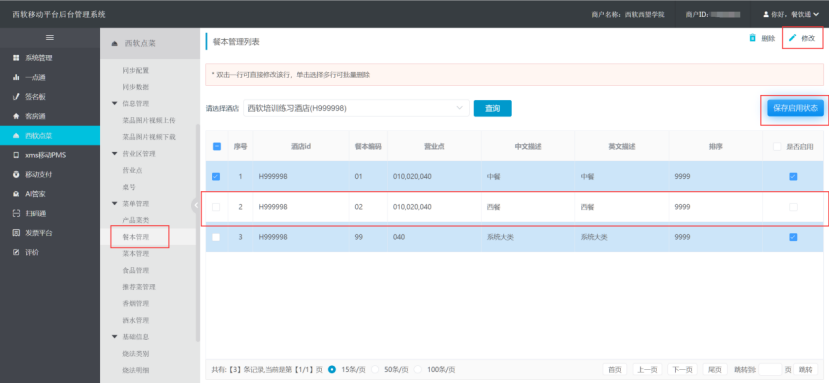Collapse the 营业区管理 tree group
The height and width of the screenshot is (383, 830).
tap(114, 153)
